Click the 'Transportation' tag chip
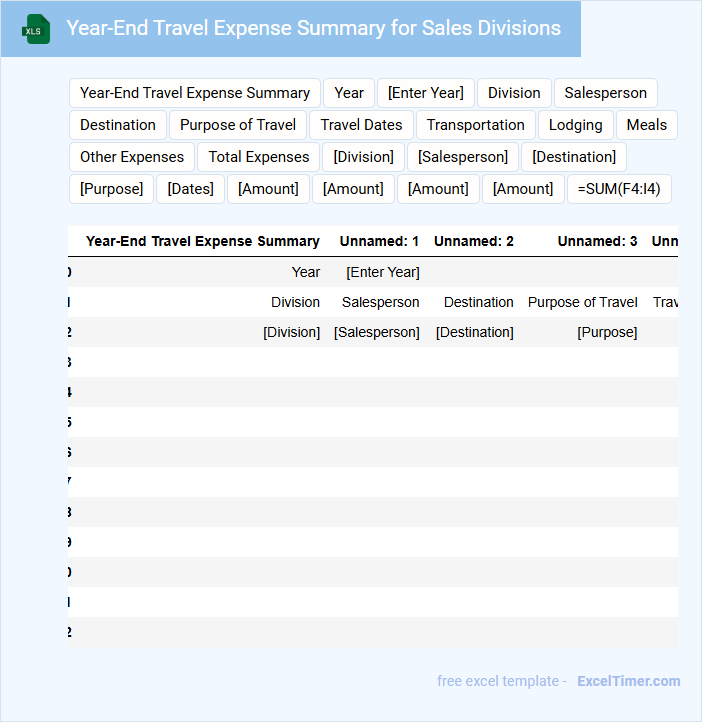This screenshot has height=722, width=702. (475, 125)
